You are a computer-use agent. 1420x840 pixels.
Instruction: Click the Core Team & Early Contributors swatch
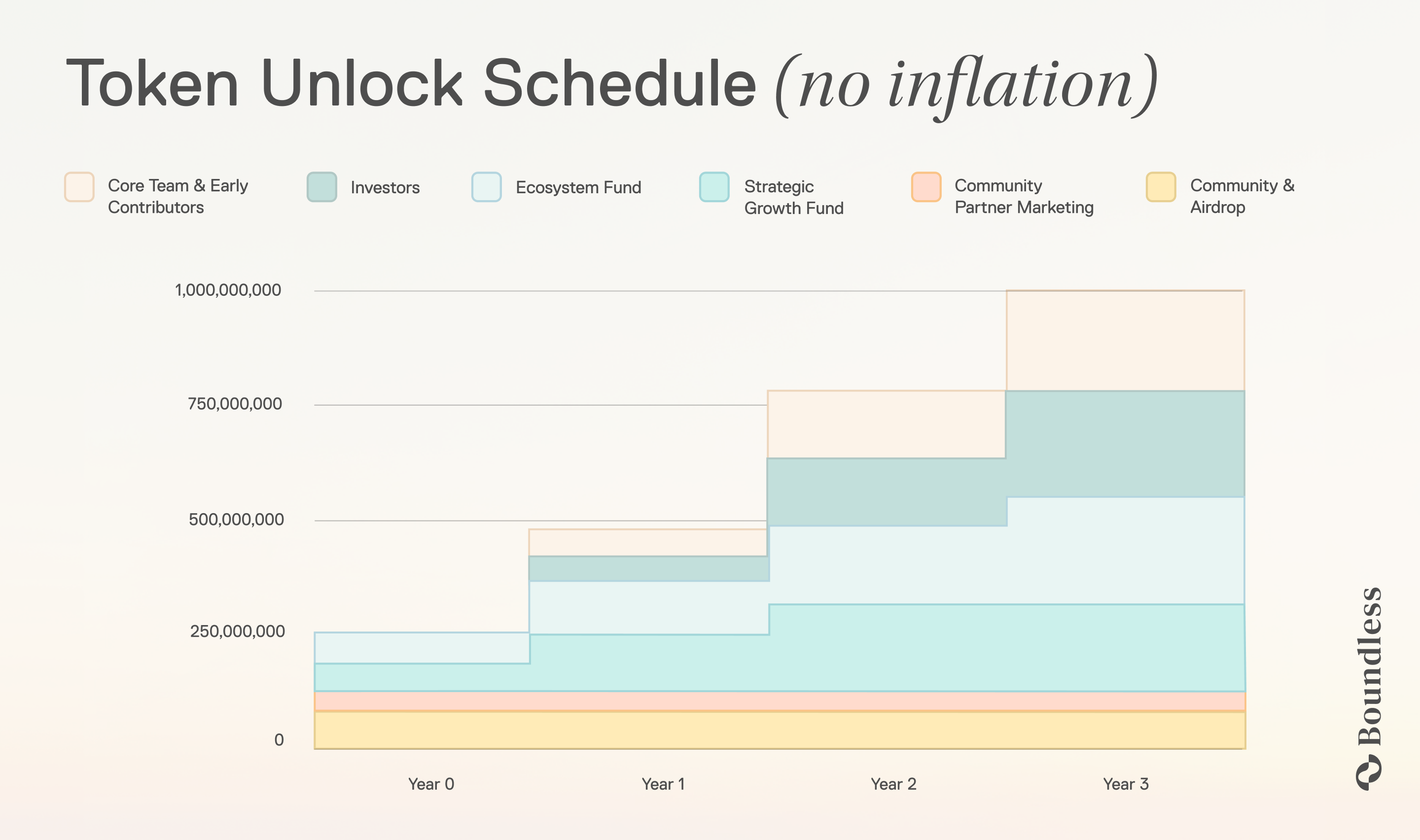click(79, 187)
